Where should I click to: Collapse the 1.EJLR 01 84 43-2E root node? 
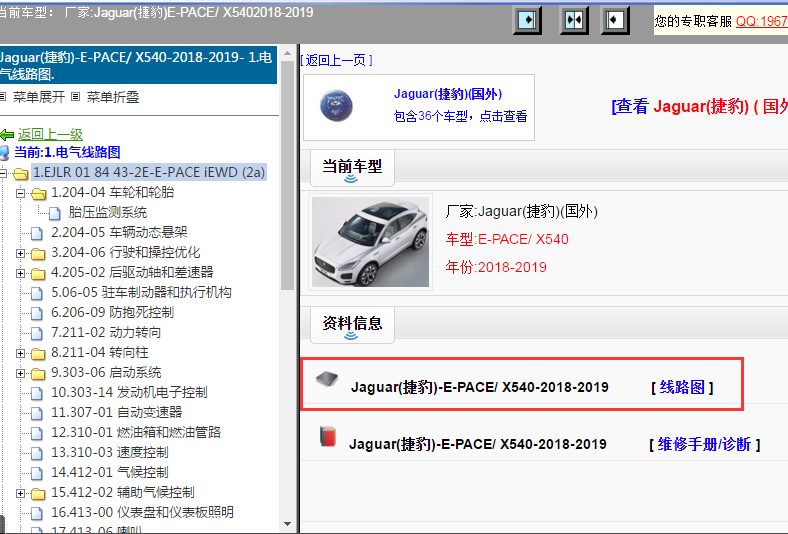3,173
